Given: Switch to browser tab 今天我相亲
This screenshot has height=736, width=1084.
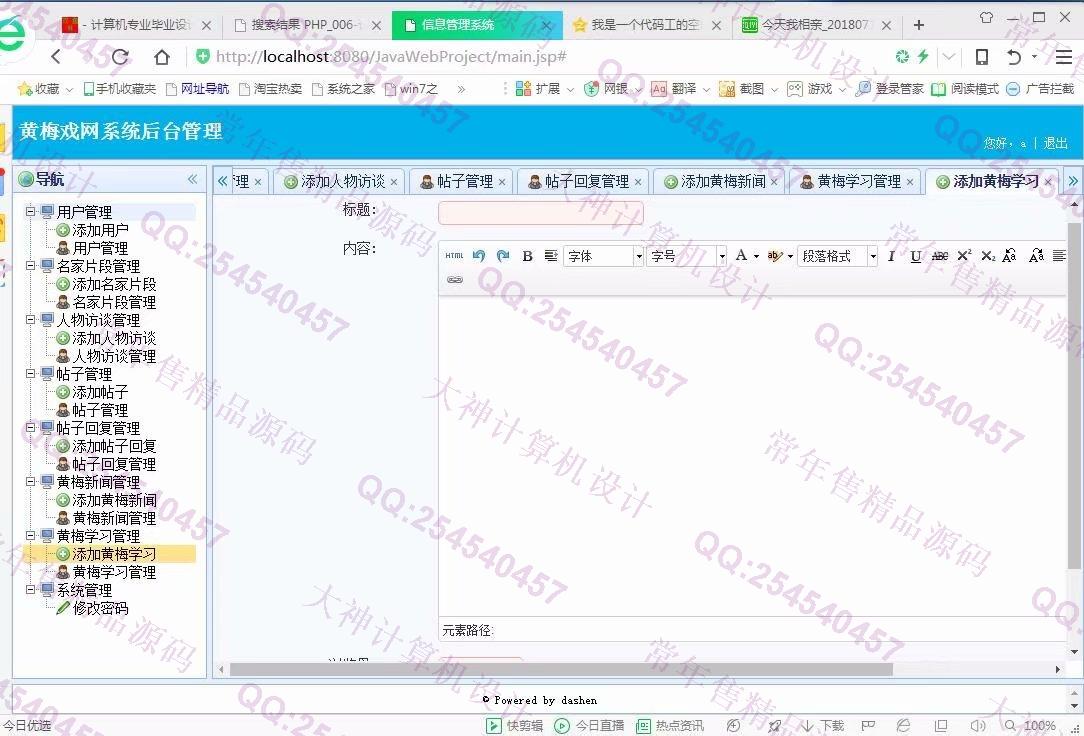Looking at the screenshot, I should click(x=815, y=25).
